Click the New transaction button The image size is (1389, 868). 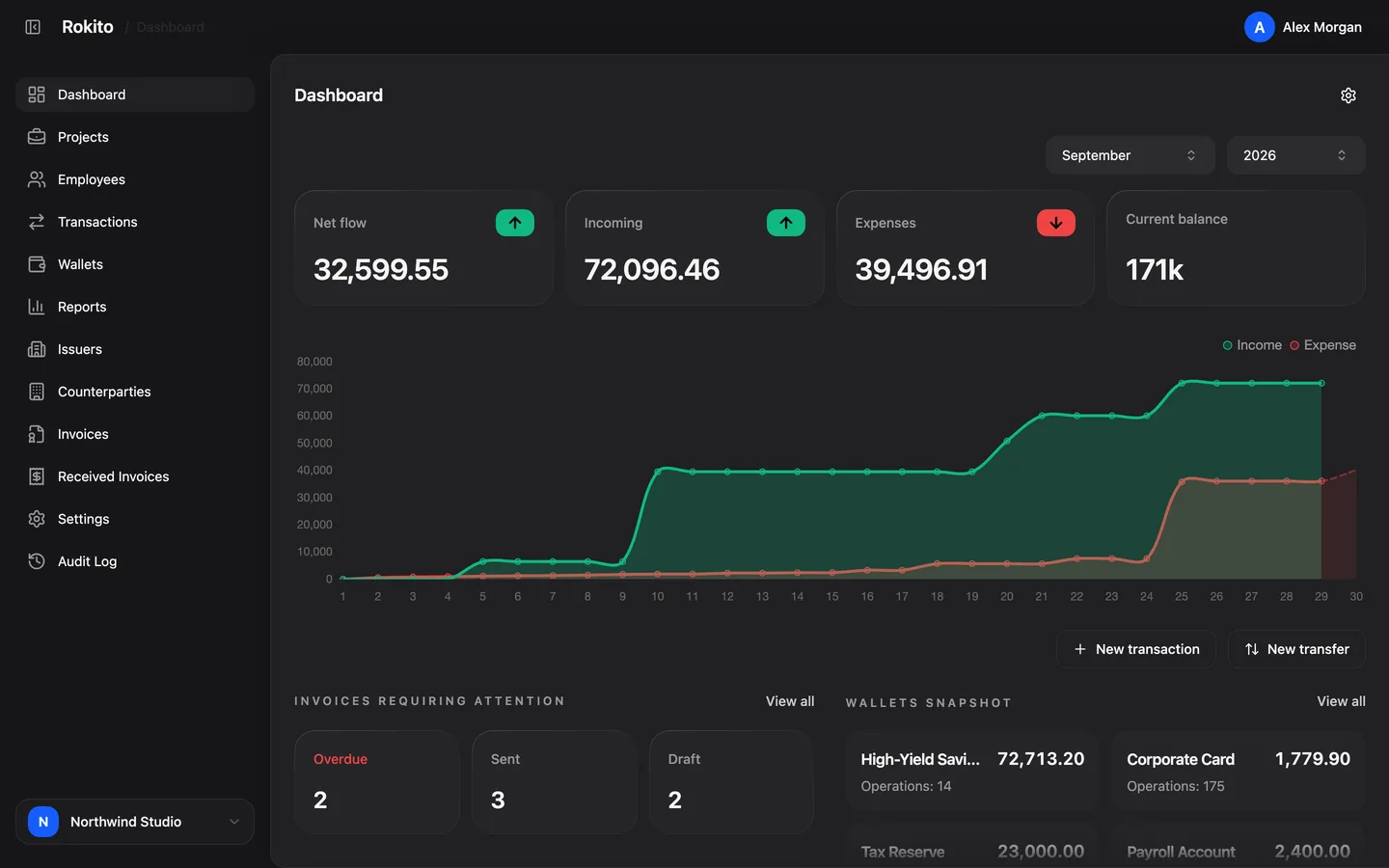(1136, 649)
